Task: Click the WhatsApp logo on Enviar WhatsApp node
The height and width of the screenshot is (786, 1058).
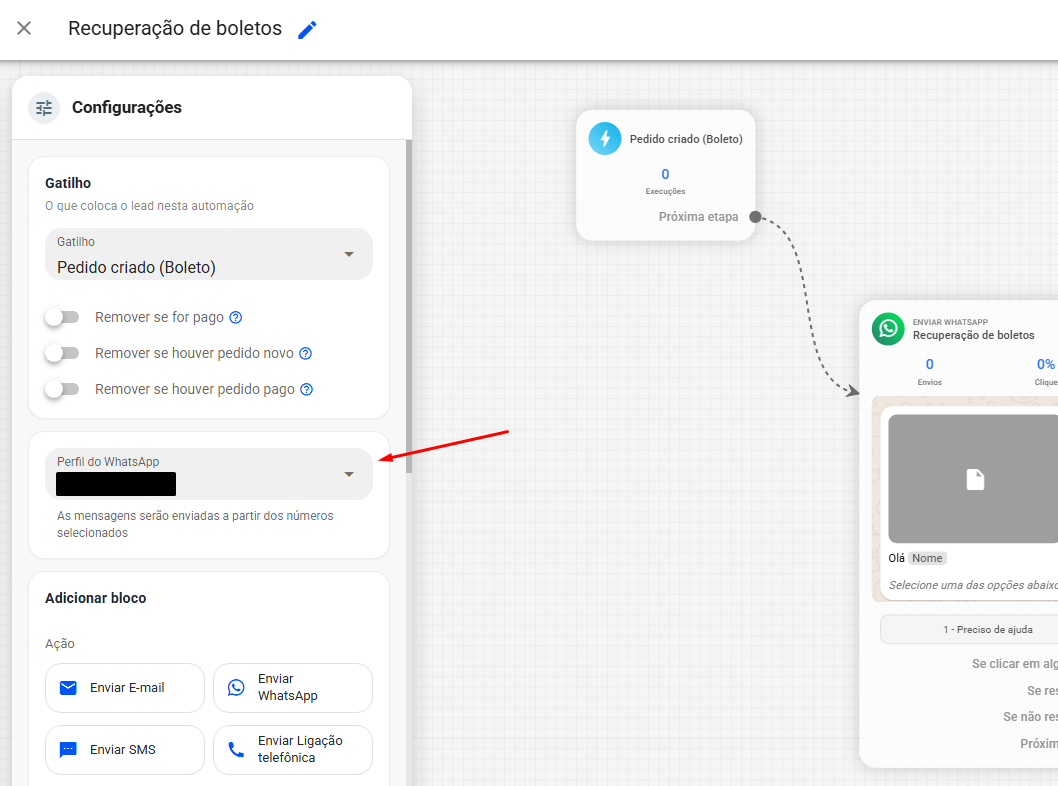Action: pyautogui.click(x=888, y=329)
